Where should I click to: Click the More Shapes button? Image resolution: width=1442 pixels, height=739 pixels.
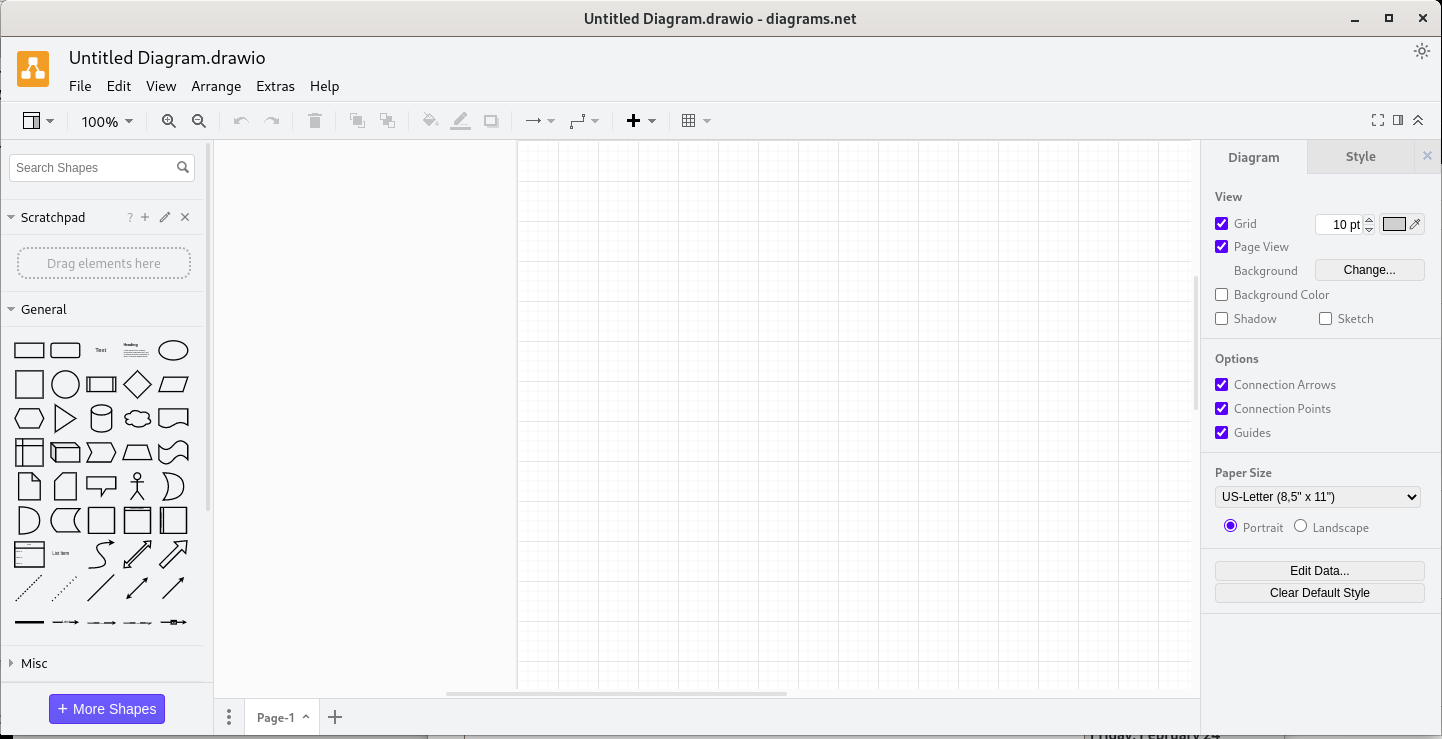[107, 709]
